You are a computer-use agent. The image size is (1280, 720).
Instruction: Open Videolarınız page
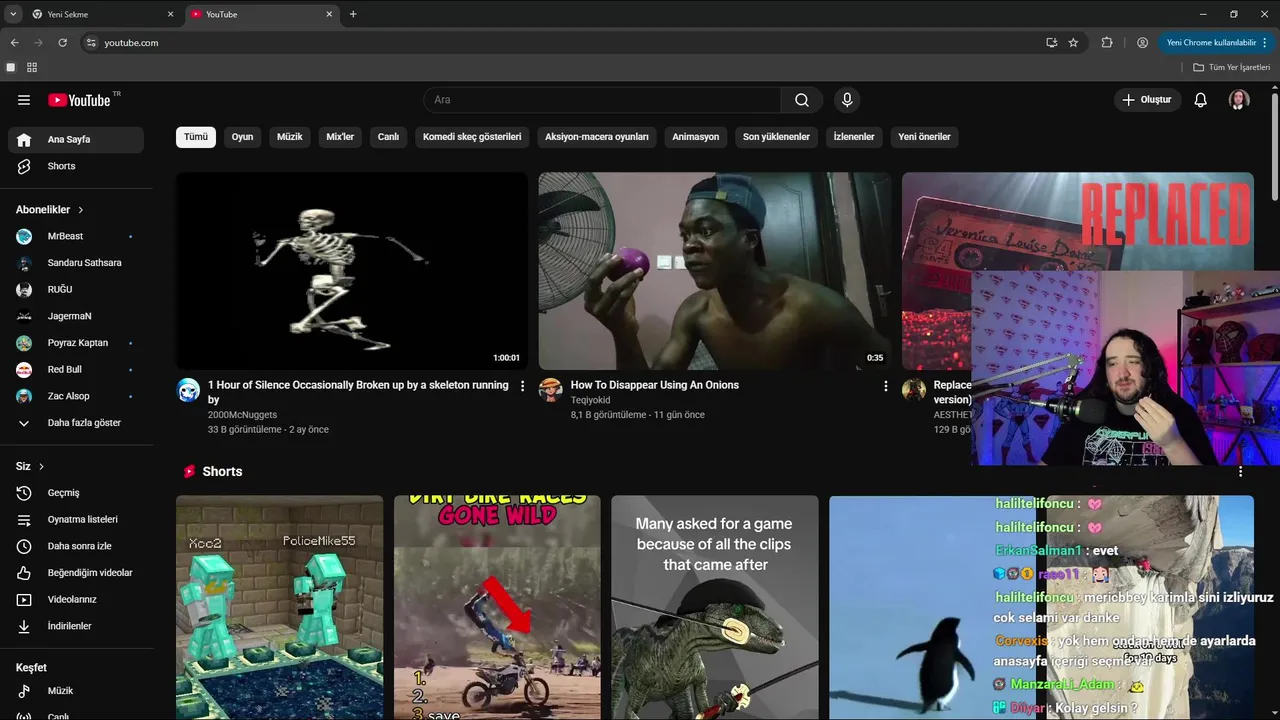pos(76,600)
